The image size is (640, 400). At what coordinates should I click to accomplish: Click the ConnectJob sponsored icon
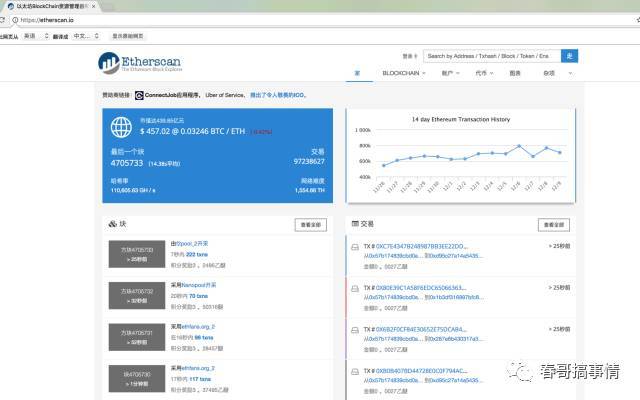click(x=139, y=95)
